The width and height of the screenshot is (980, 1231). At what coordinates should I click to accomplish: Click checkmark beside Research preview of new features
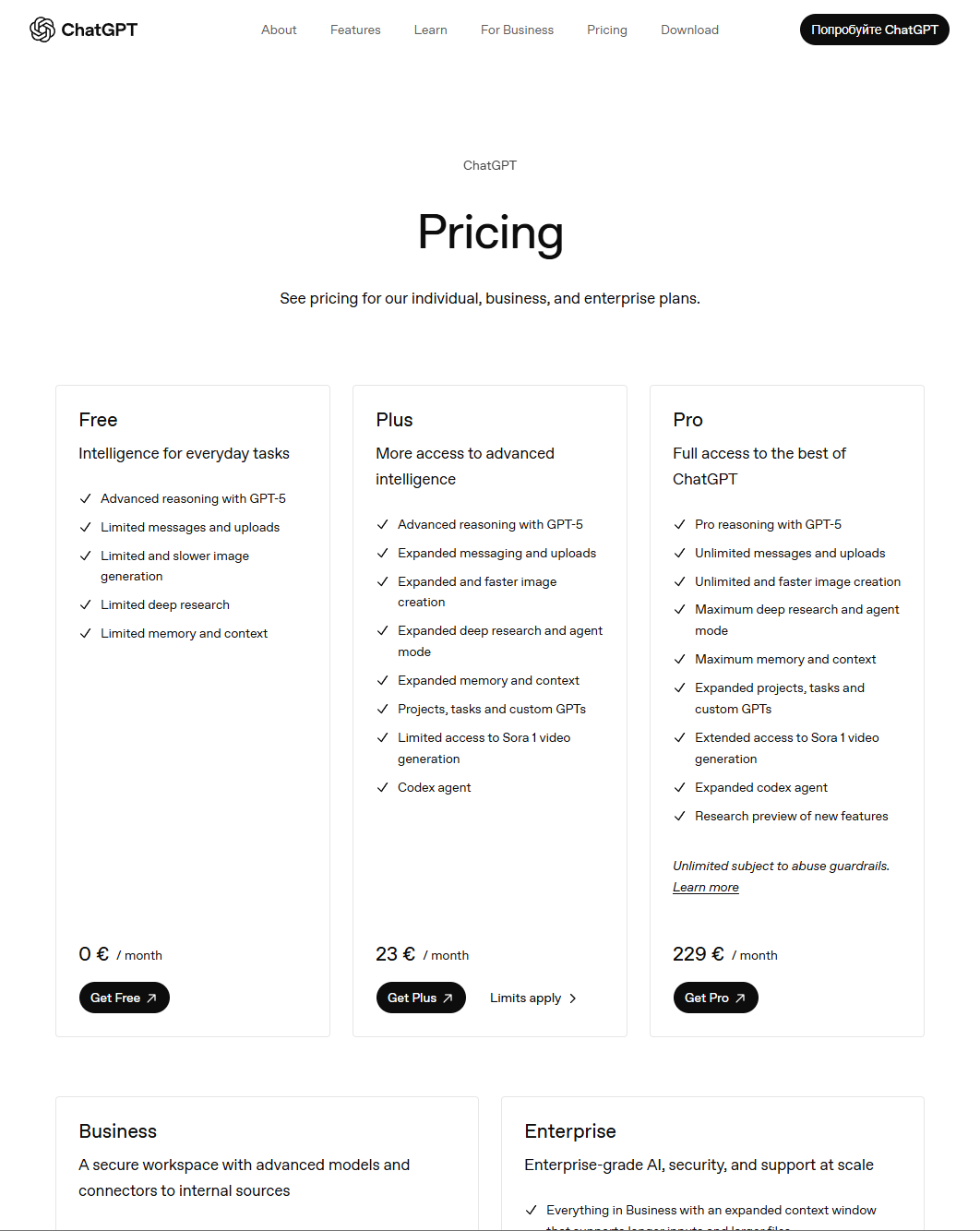tap(680, 816)
